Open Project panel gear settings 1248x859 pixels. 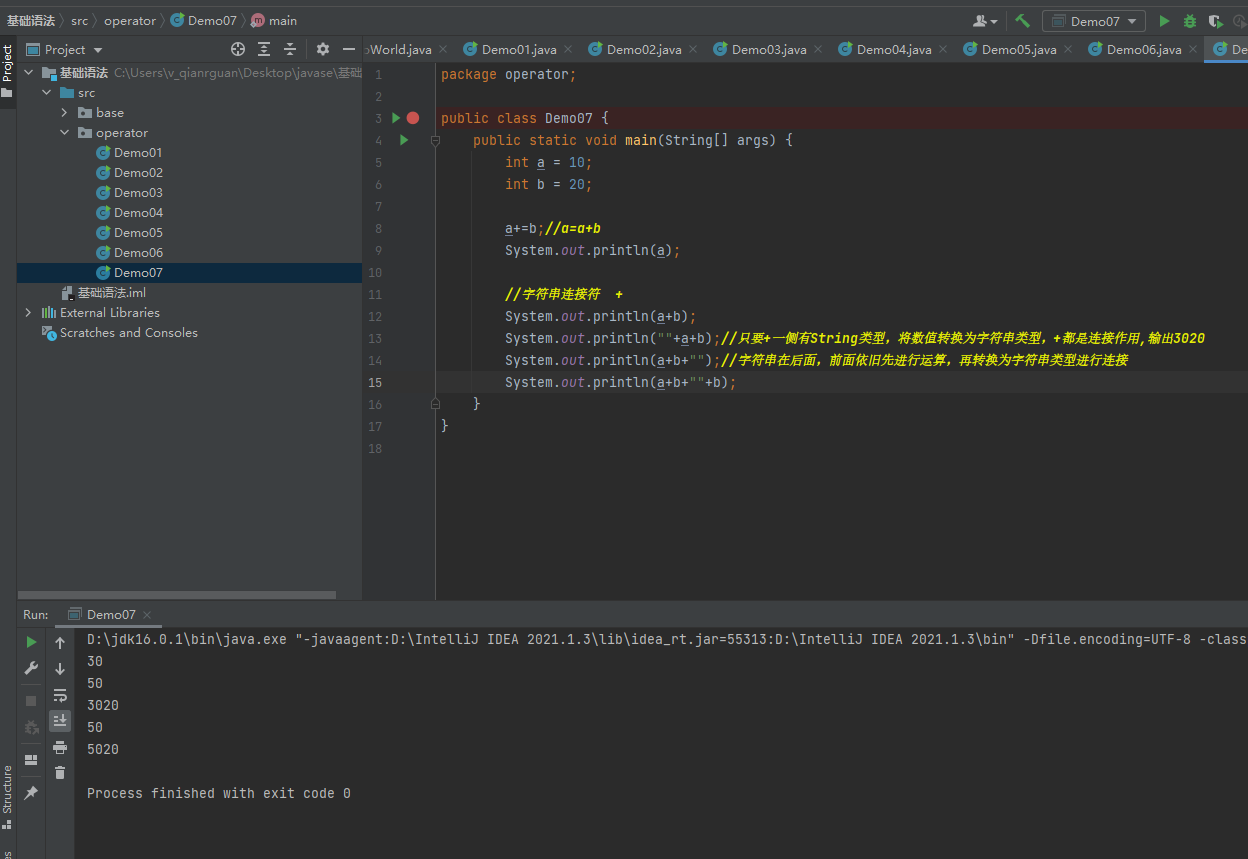point(322,49)
